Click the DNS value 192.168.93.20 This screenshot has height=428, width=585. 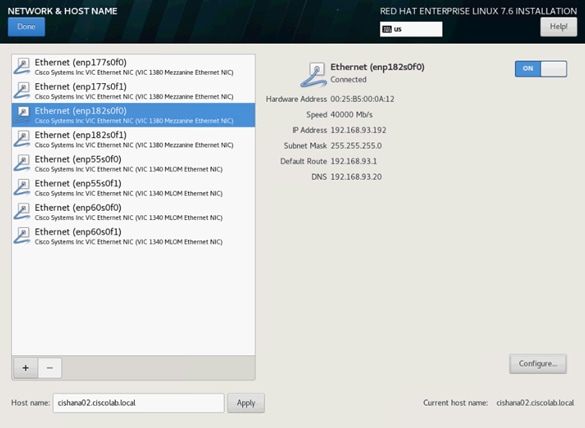356,177
